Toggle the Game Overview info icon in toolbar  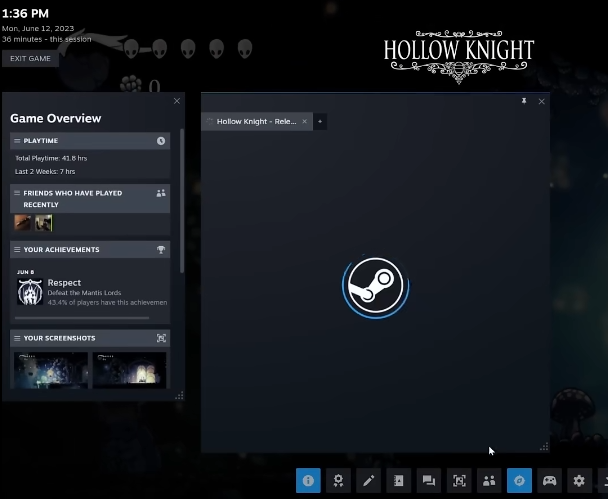click(x=308, y=480)
